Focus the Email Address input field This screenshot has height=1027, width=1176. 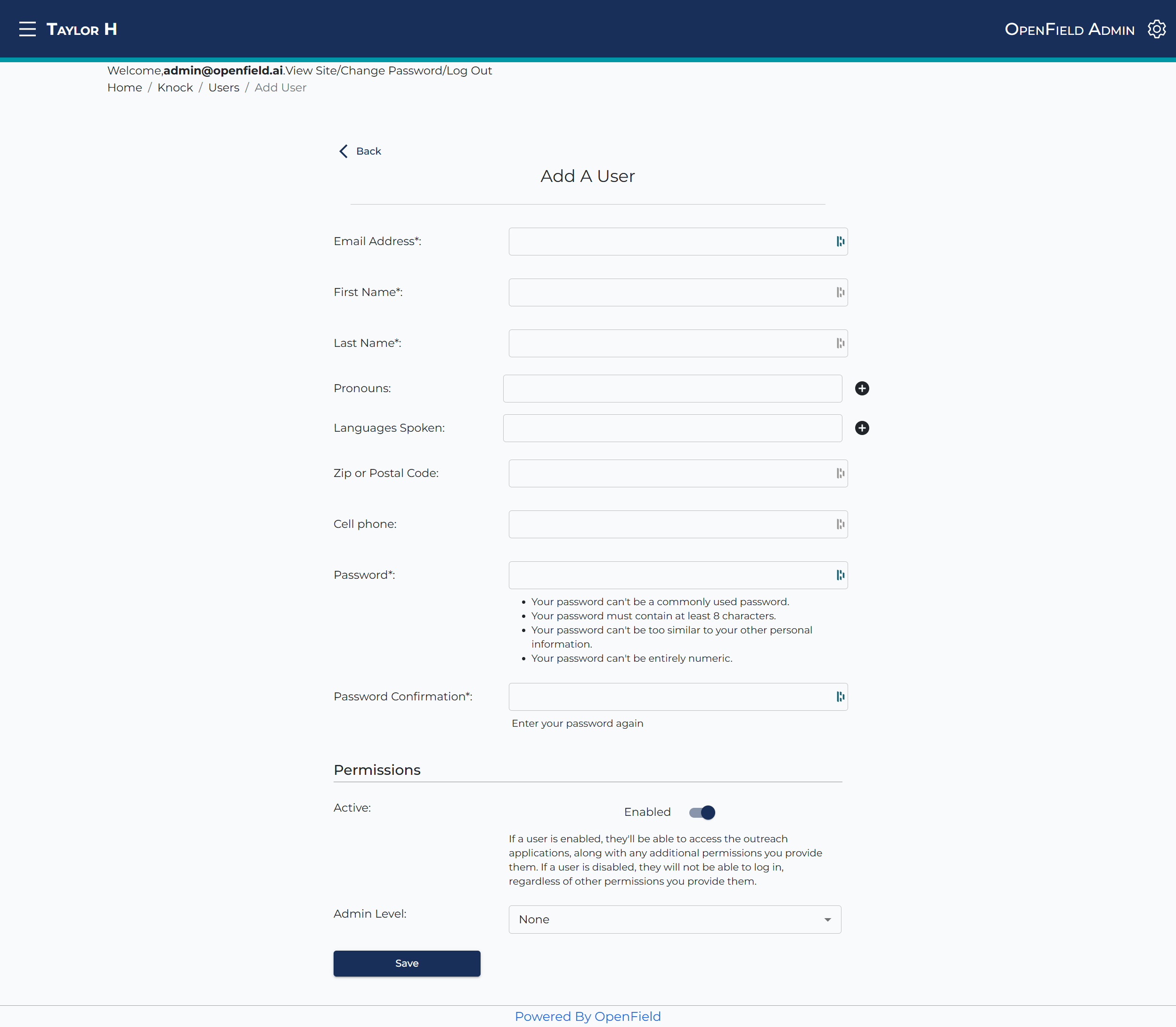(x=678, y=241)
